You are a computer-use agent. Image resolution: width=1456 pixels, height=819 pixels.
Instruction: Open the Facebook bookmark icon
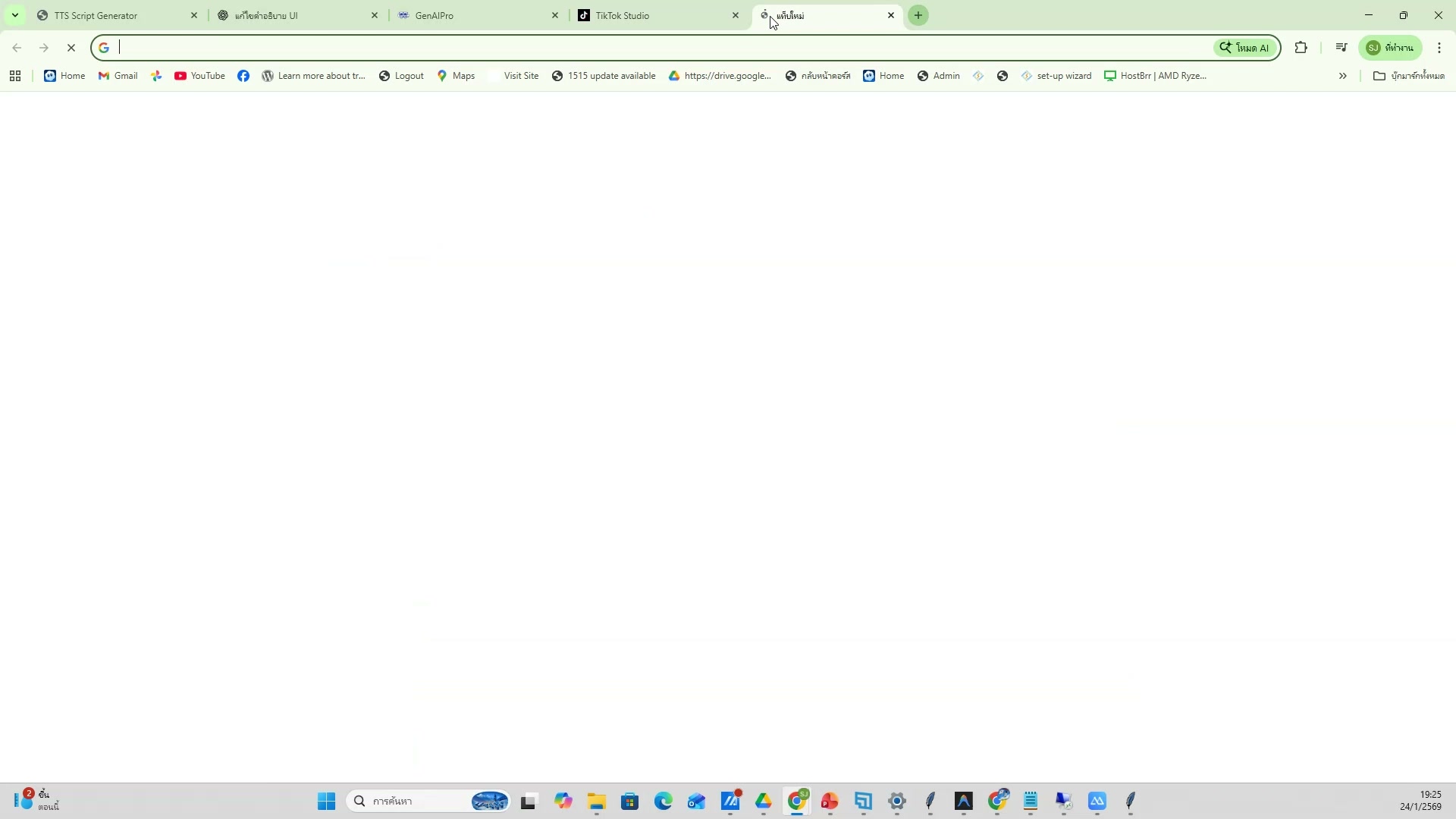[x=243, y=76]
